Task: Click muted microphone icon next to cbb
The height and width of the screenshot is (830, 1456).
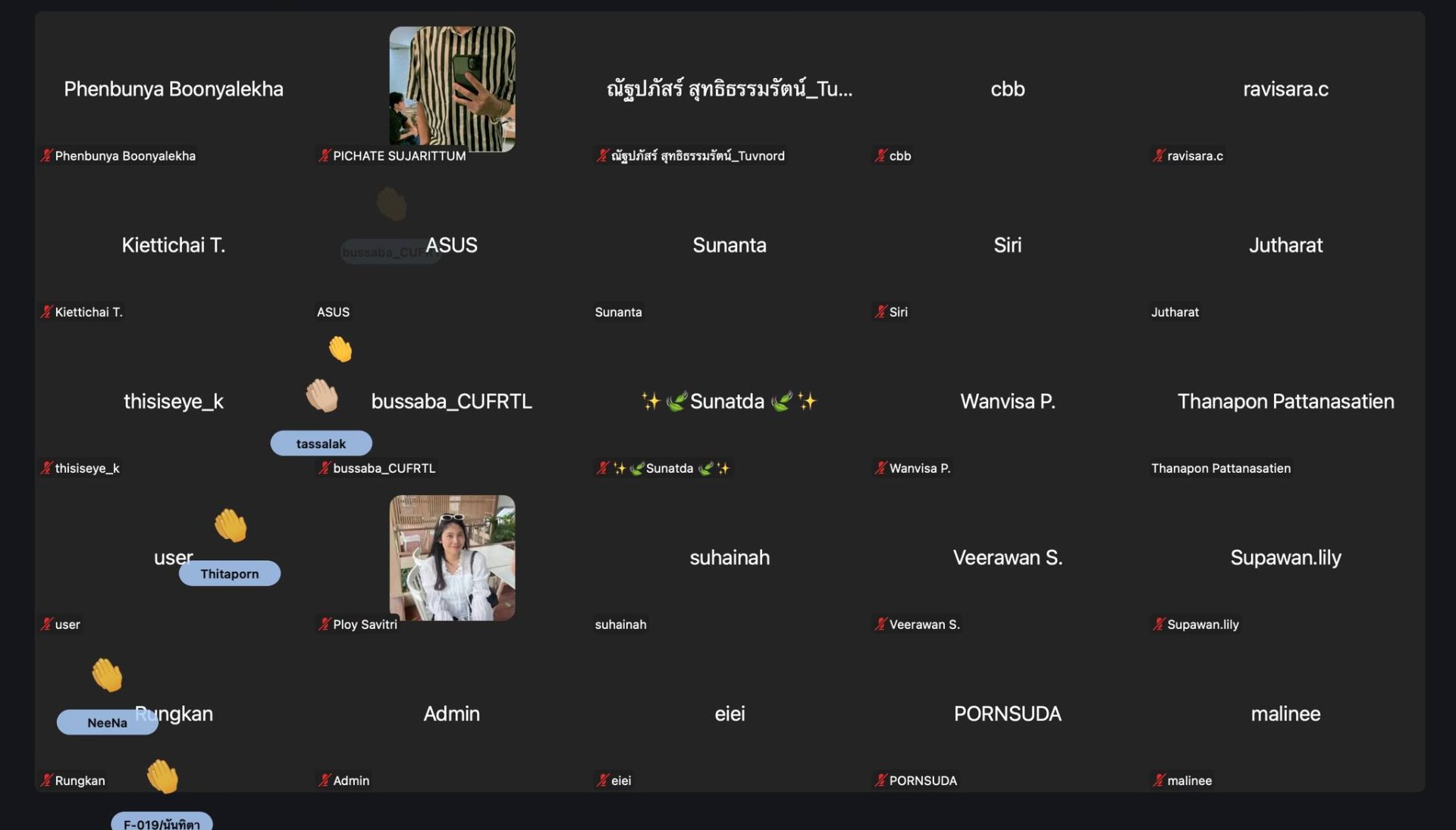Action: pyautogui.click(x=880, y=155)
